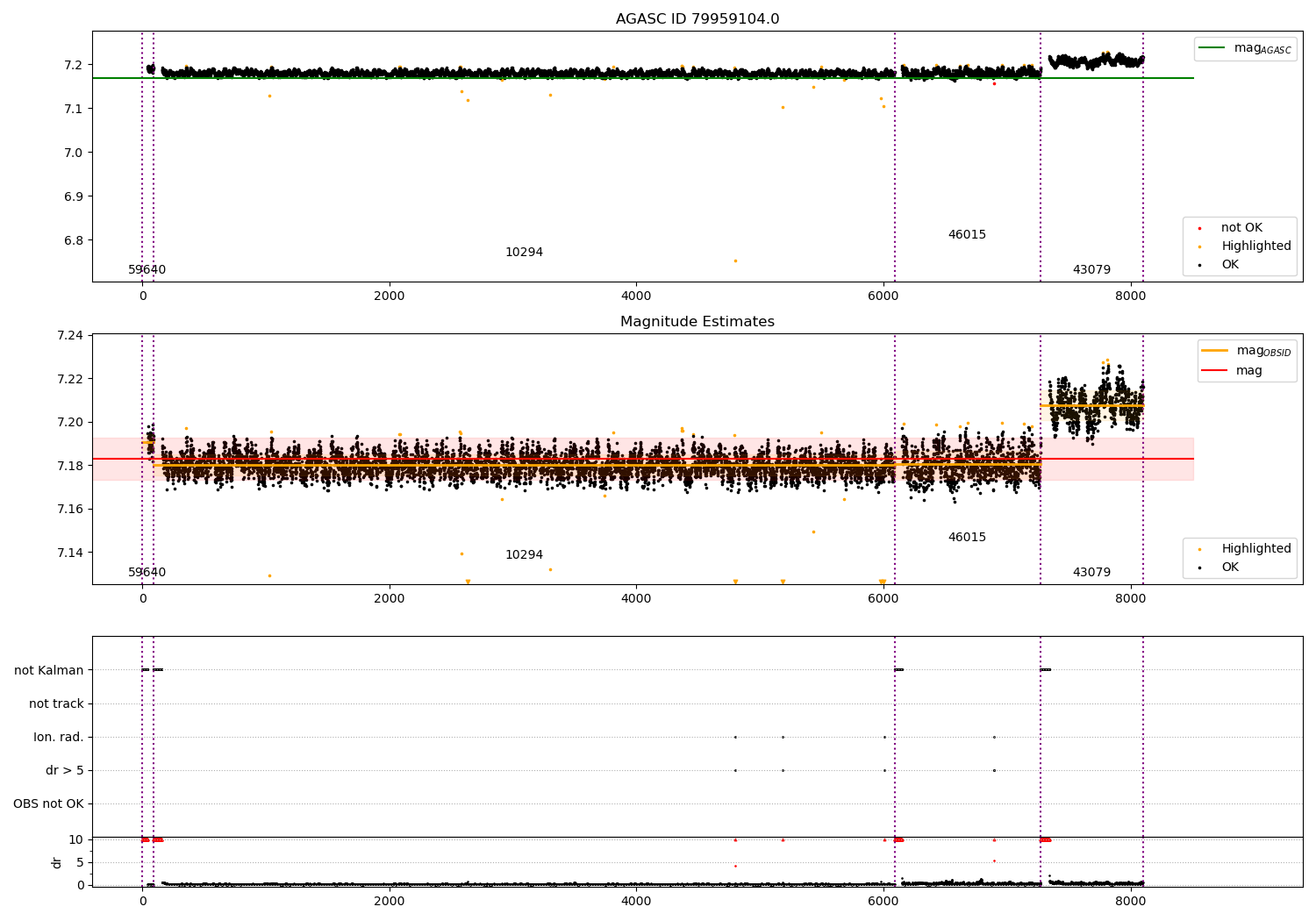Click the 4000 x-tick under Magnitude Estimates plot

(636, 599)
